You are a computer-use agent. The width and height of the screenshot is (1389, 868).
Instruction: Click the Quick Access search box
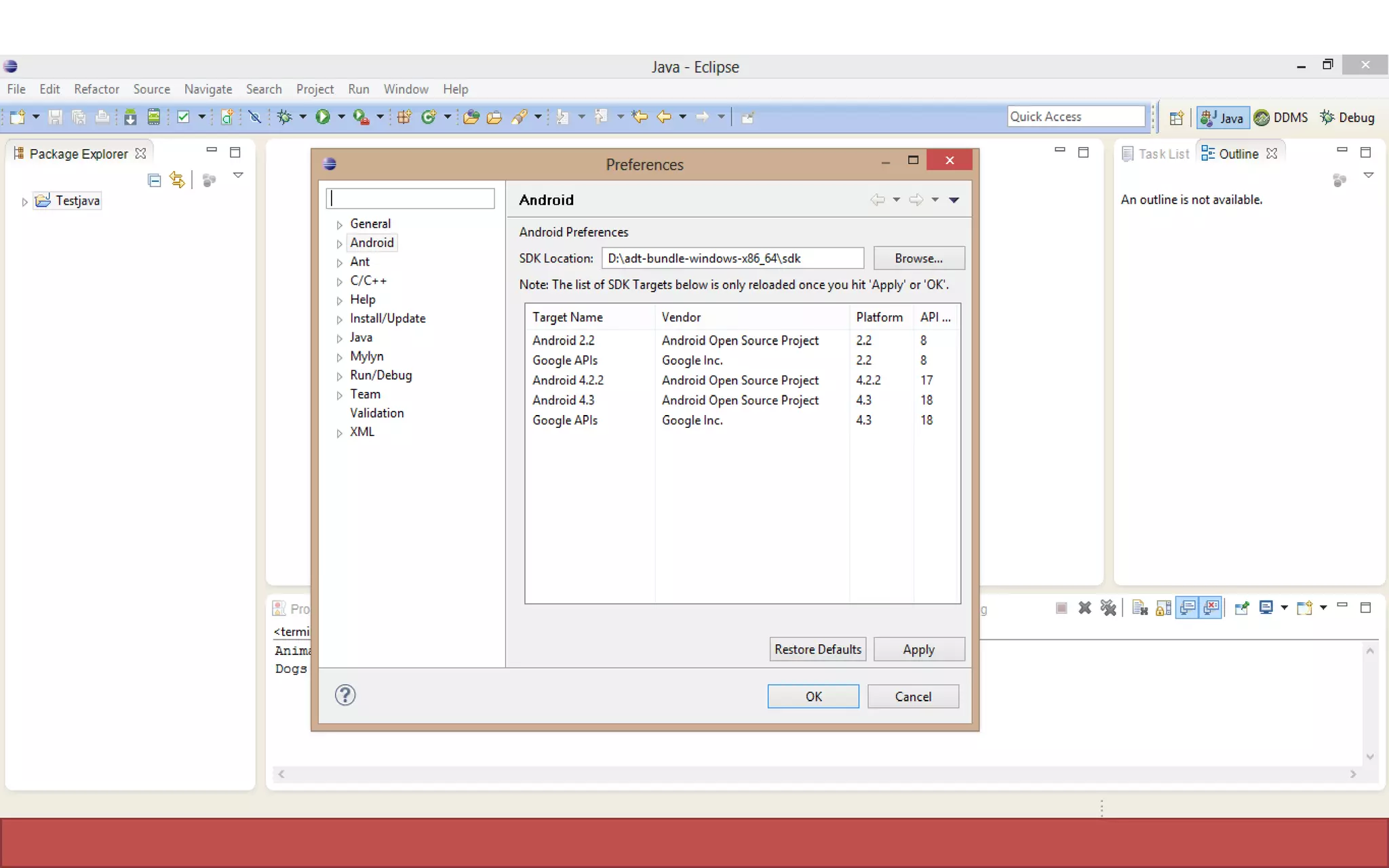[1076, 117]
